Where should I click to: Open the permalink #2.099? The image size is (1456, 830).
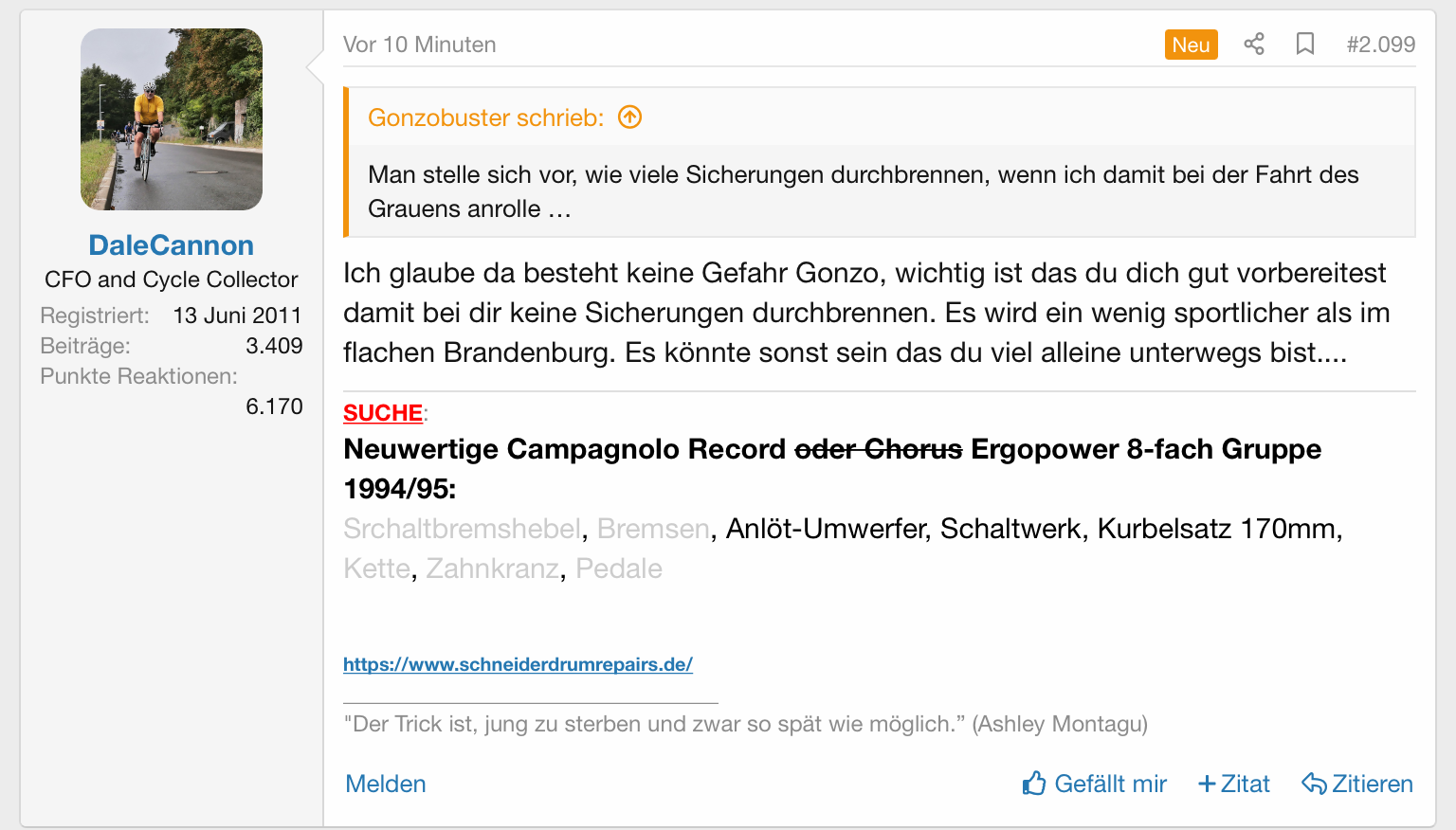[1380, 45]
